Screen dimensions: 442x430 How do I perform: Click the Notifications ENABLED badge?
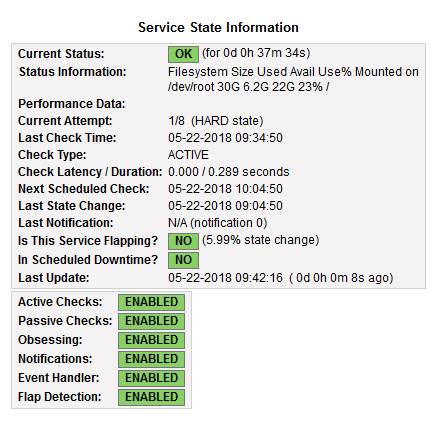click(x=151, y=359)
